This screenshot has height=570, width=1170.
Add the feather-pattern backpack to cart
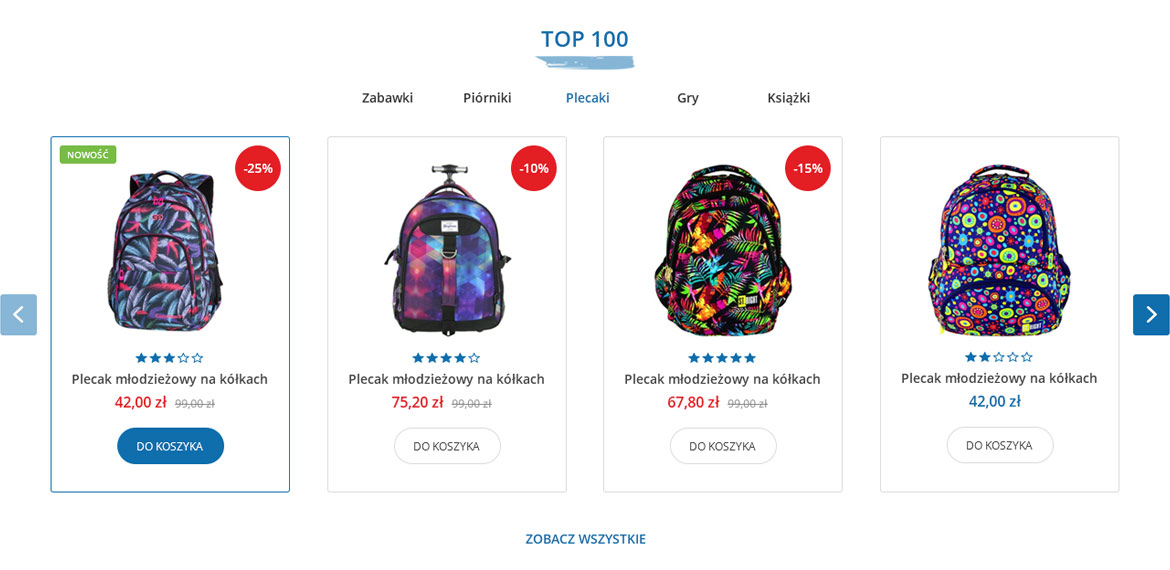click(170, 446)
